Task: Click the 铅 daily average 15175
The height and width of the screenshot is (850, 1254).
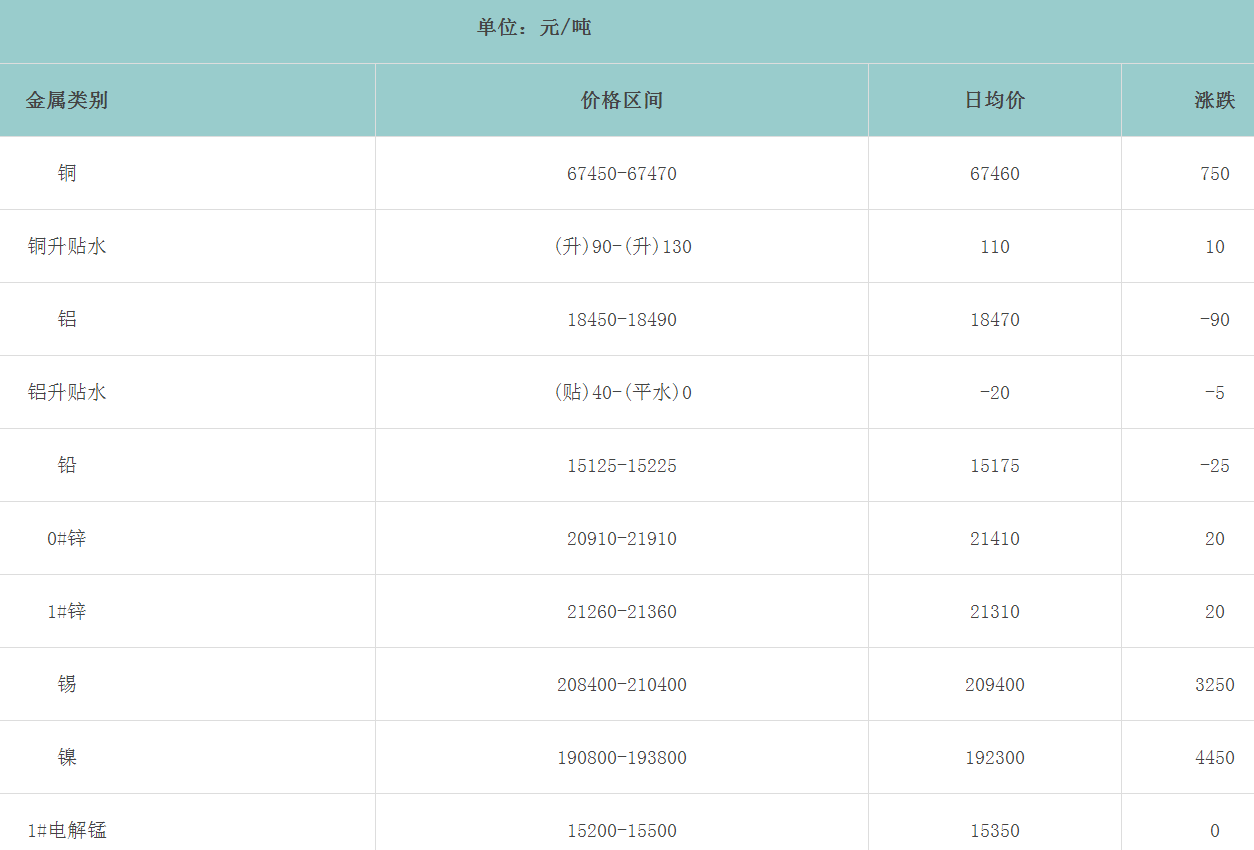Action: coord(995,466)
